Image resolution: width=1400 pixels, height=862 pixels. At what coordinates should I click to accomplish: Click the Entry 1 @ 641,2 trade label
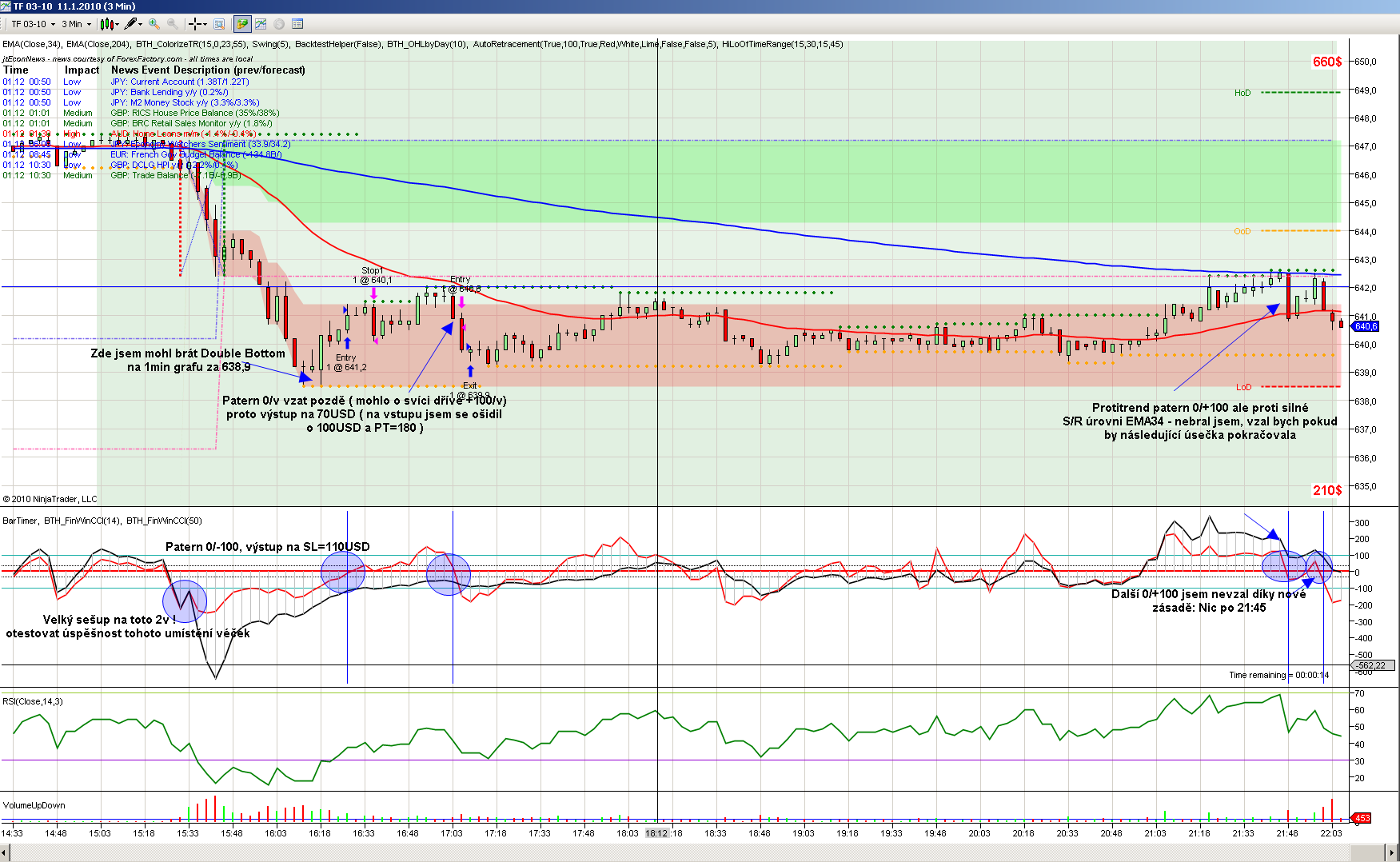(x=346, y=362)
